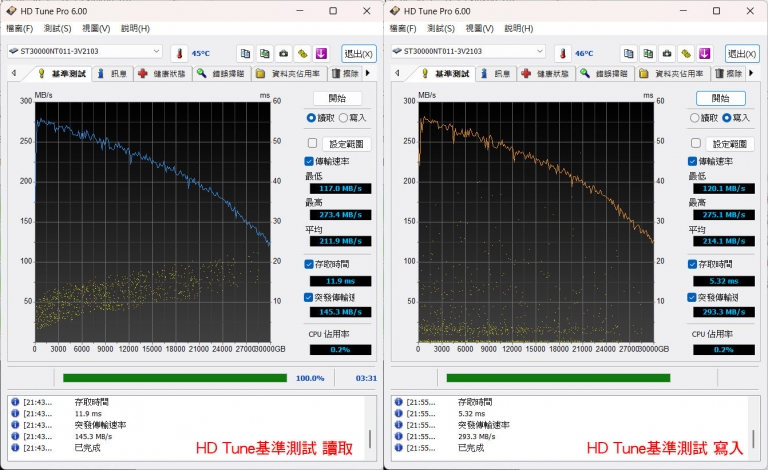768x470 pixels.
Task: Click 開始 button in left window
Action: coord(337,98)
